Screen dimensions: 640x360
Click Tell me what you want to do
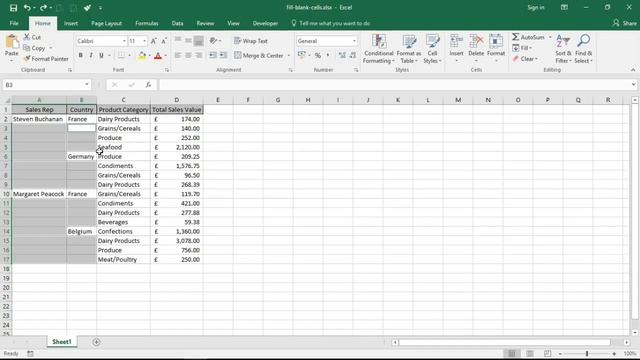click(331, 23)
